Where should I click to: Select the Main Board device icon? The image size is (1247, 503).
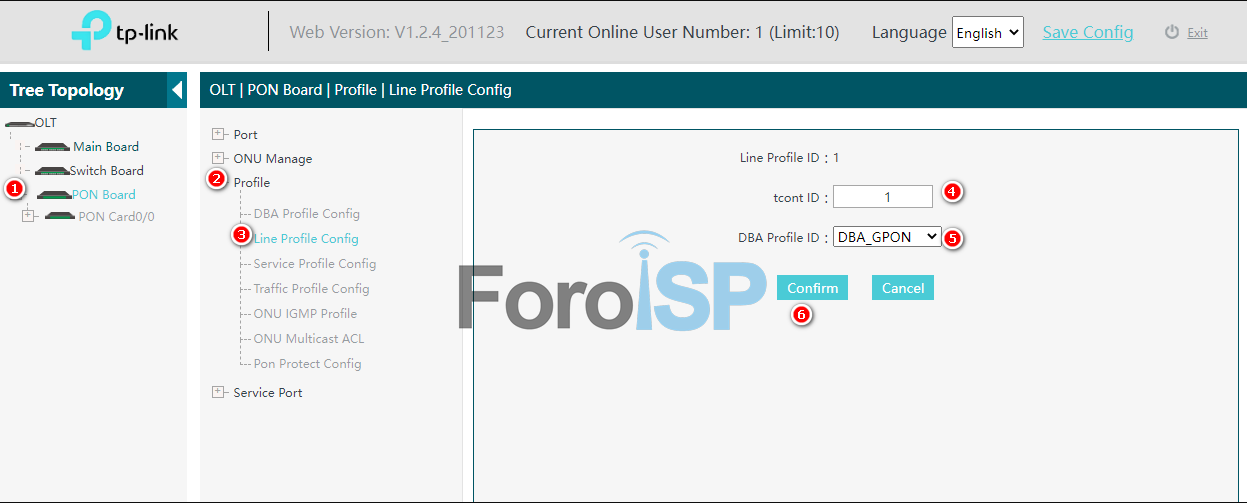51,147
